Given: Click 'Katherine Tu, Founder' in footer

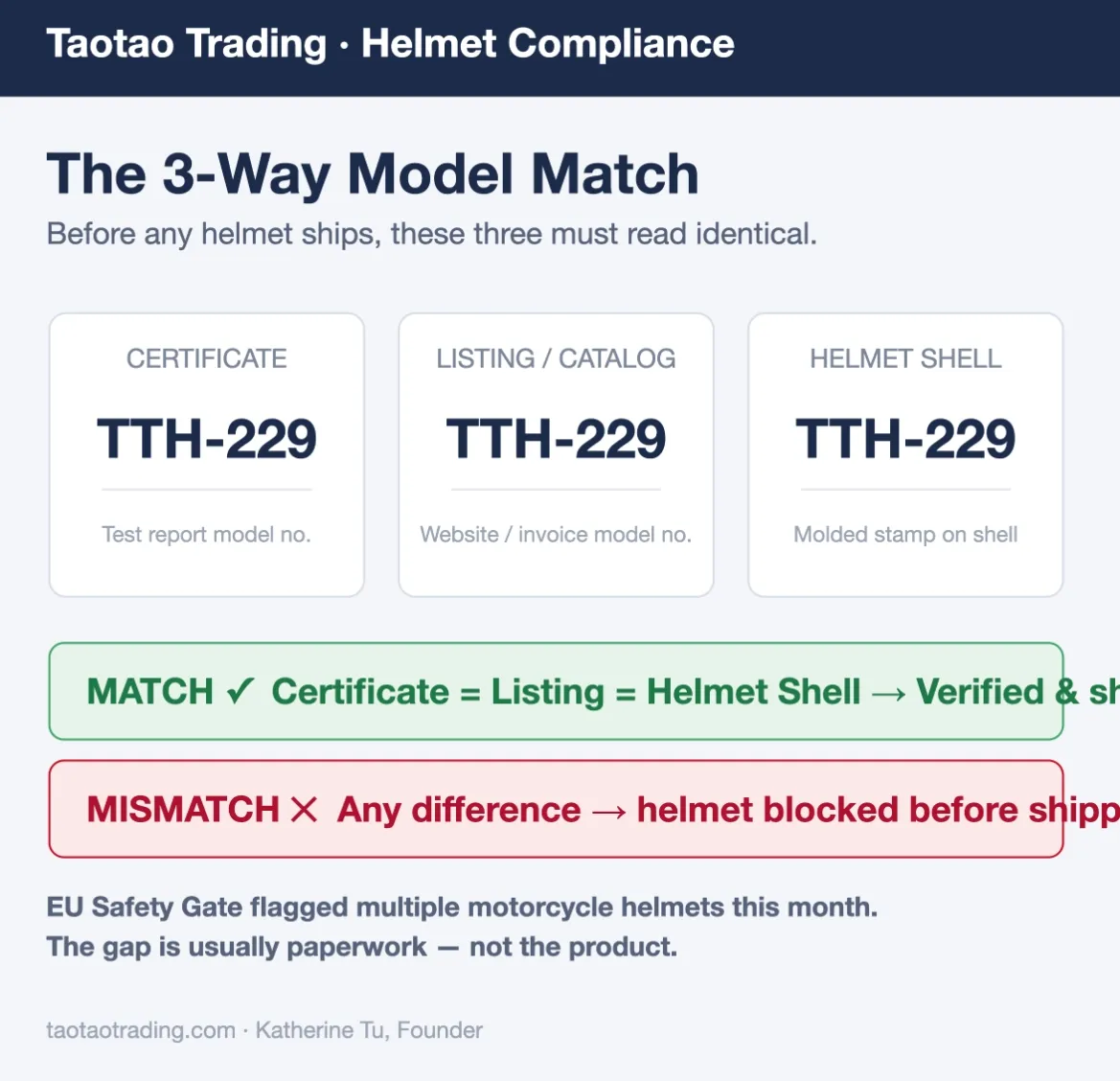Looking at the screenshot, I should (x=369, y=1030).
